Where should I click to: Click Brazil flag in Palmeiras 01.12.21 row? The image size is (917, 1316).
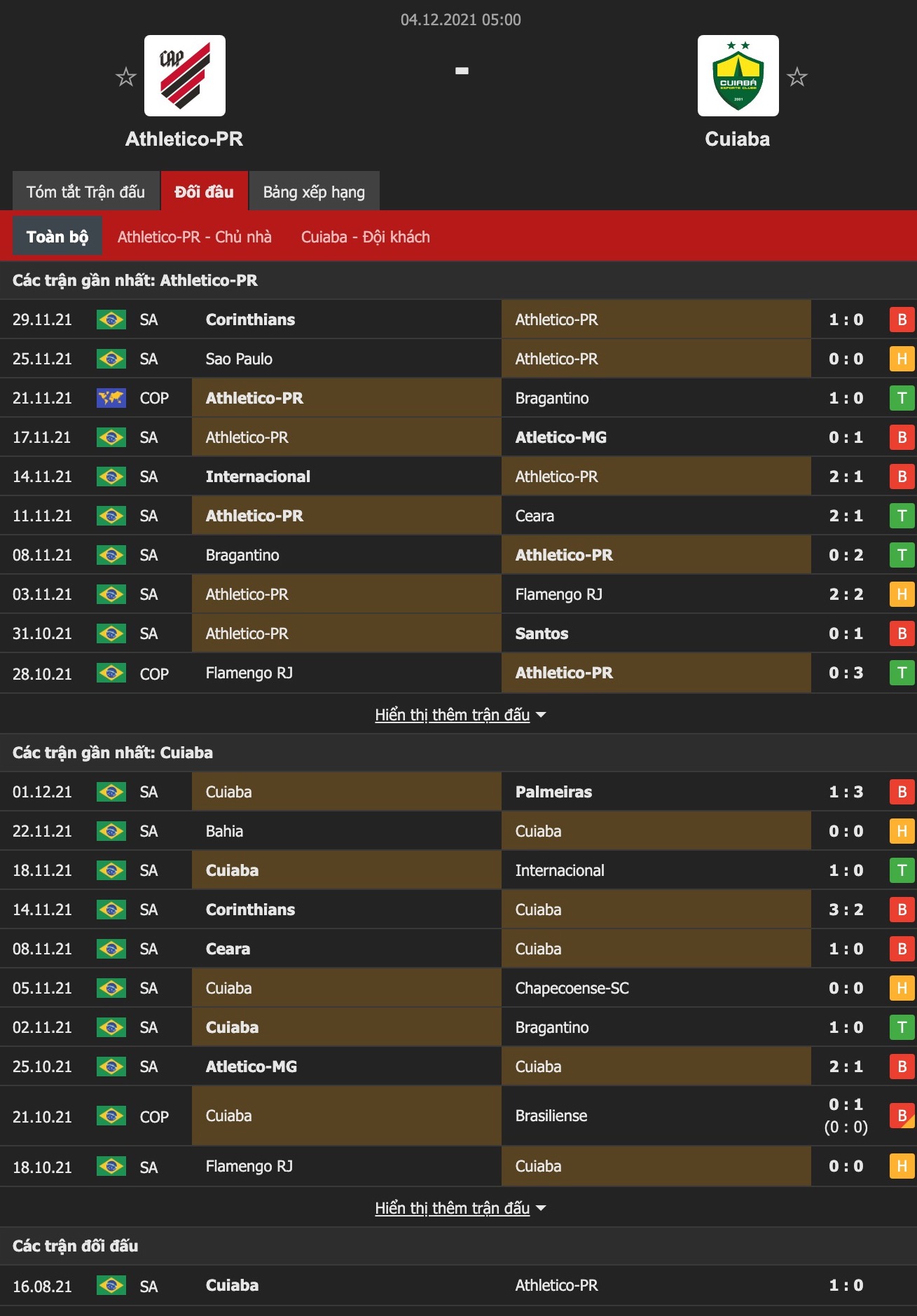click(111, 792)
